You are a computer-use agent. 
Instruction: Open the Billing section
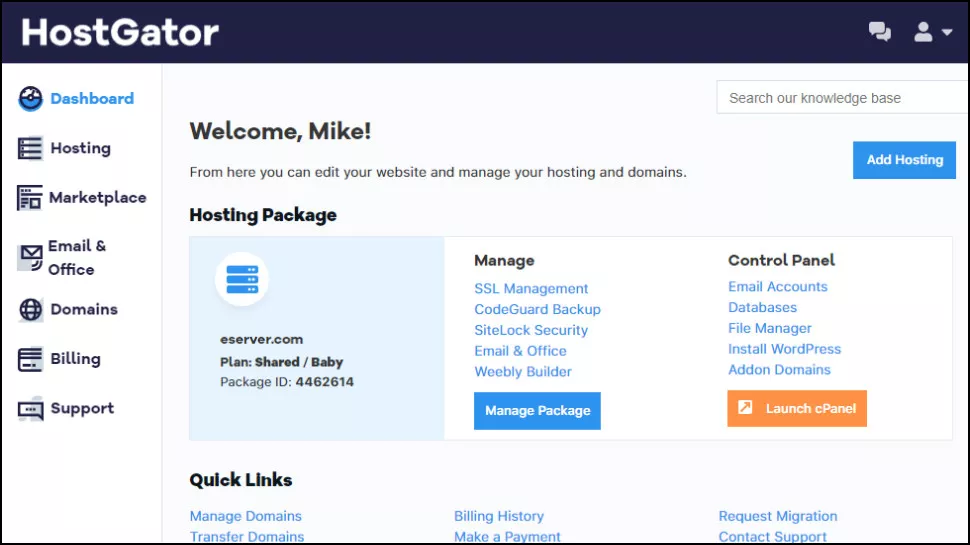tap(75, 359)
